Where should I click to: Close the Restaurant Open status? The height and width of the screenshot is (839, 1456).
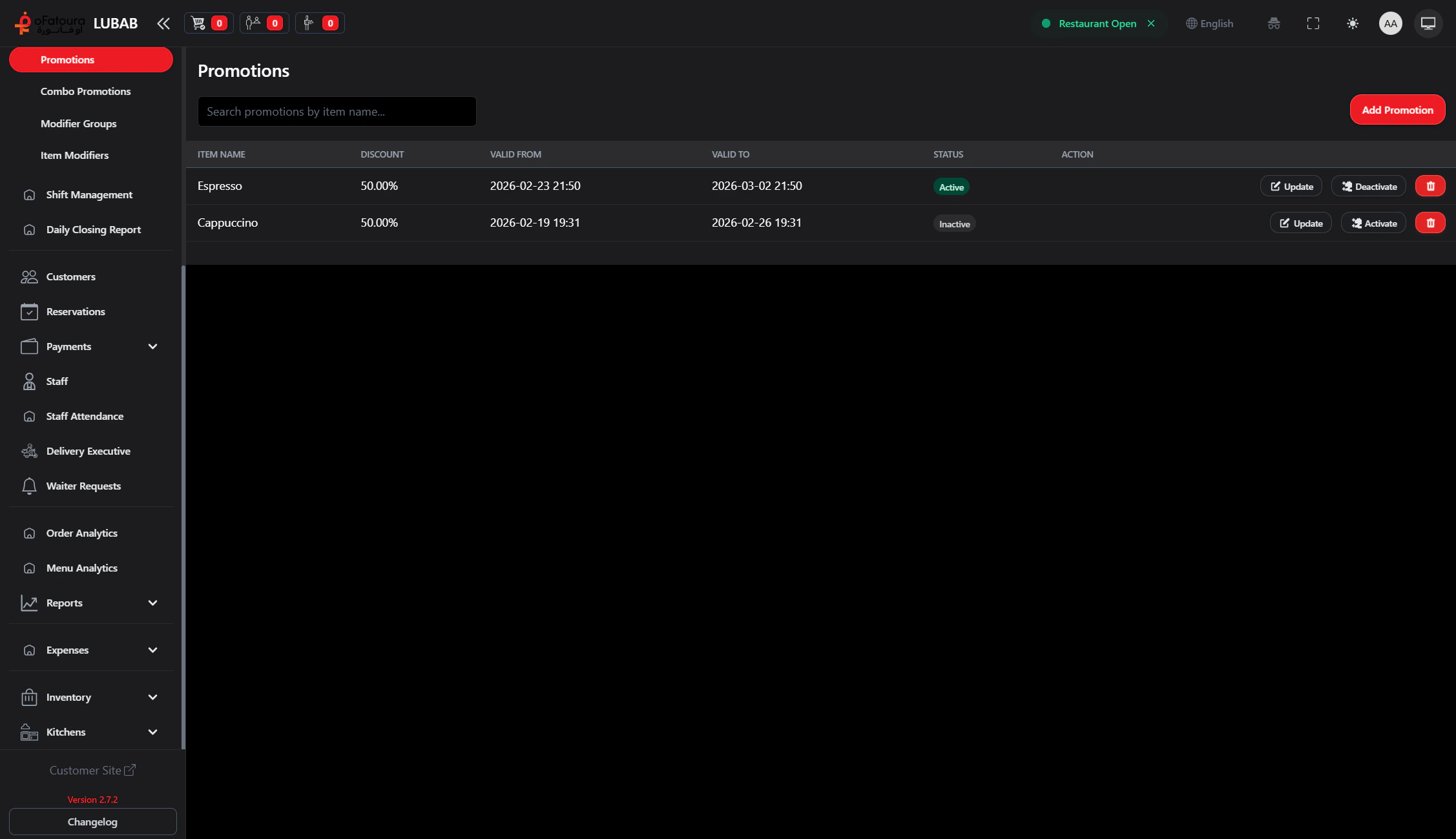pyautogui.click(x=1150, y=23)
